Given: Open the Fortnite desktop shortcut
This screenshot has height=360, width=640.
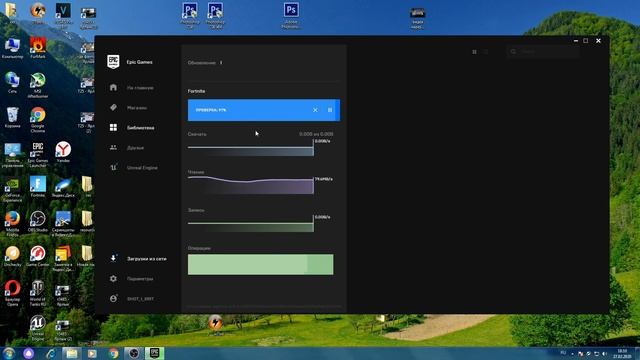Looking at the screenshot, I should [38, 187].
